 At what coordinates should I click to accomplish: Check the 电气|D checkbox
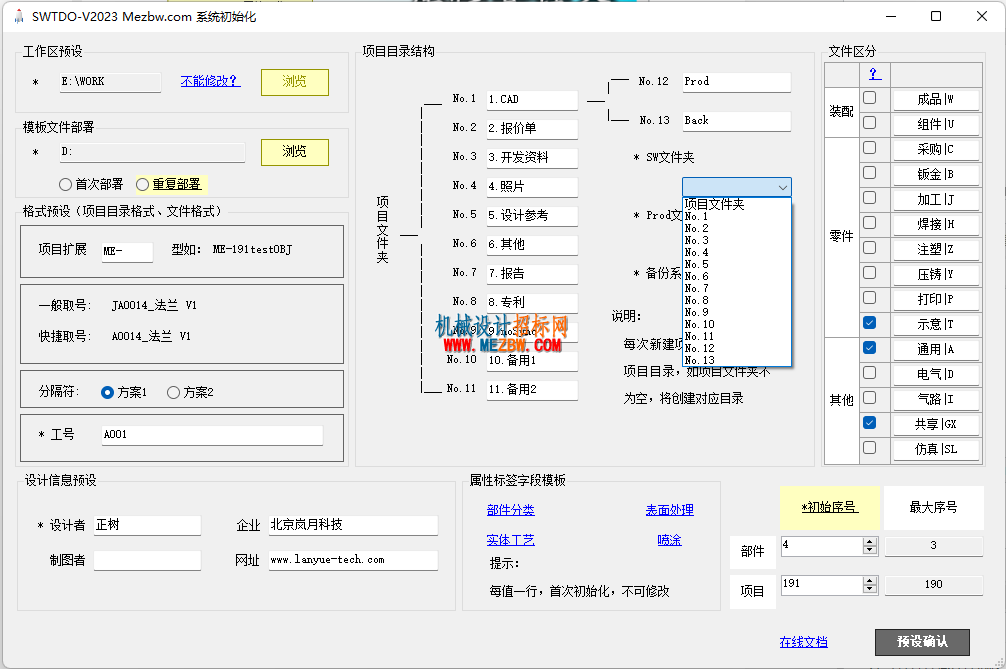click(x=869, y=373)
